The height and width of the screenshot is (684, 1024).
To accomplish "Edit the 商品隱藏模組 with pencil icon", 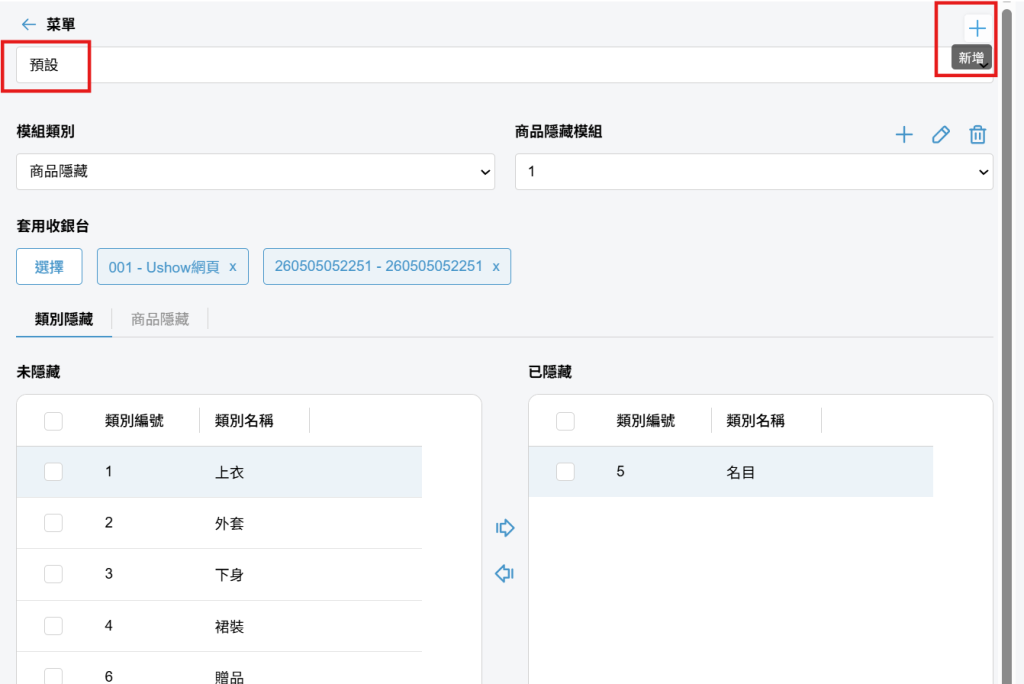I will [940, 135].
